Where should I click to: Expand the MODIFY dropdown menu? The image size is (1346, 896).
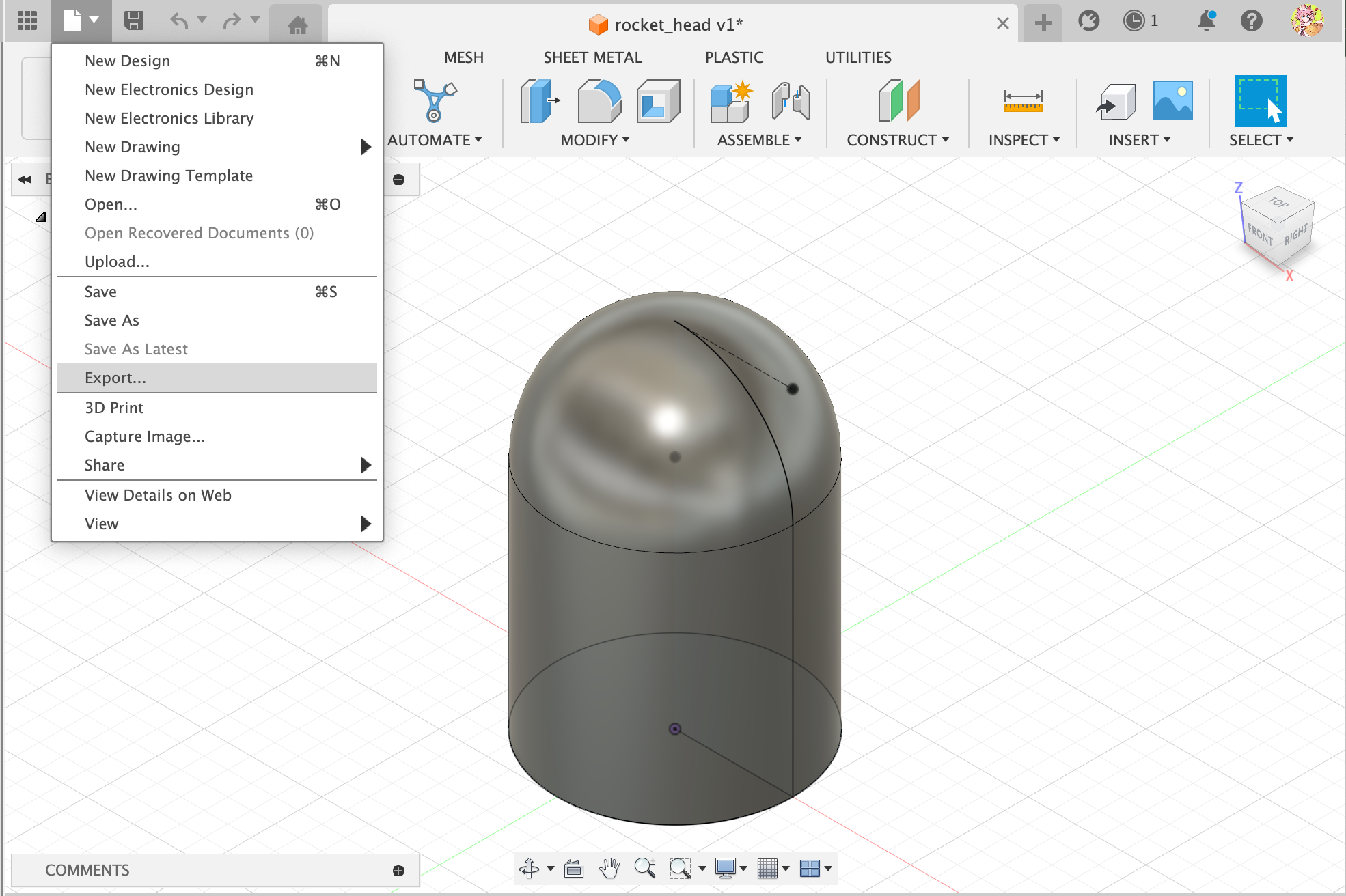tap(594, 140)
